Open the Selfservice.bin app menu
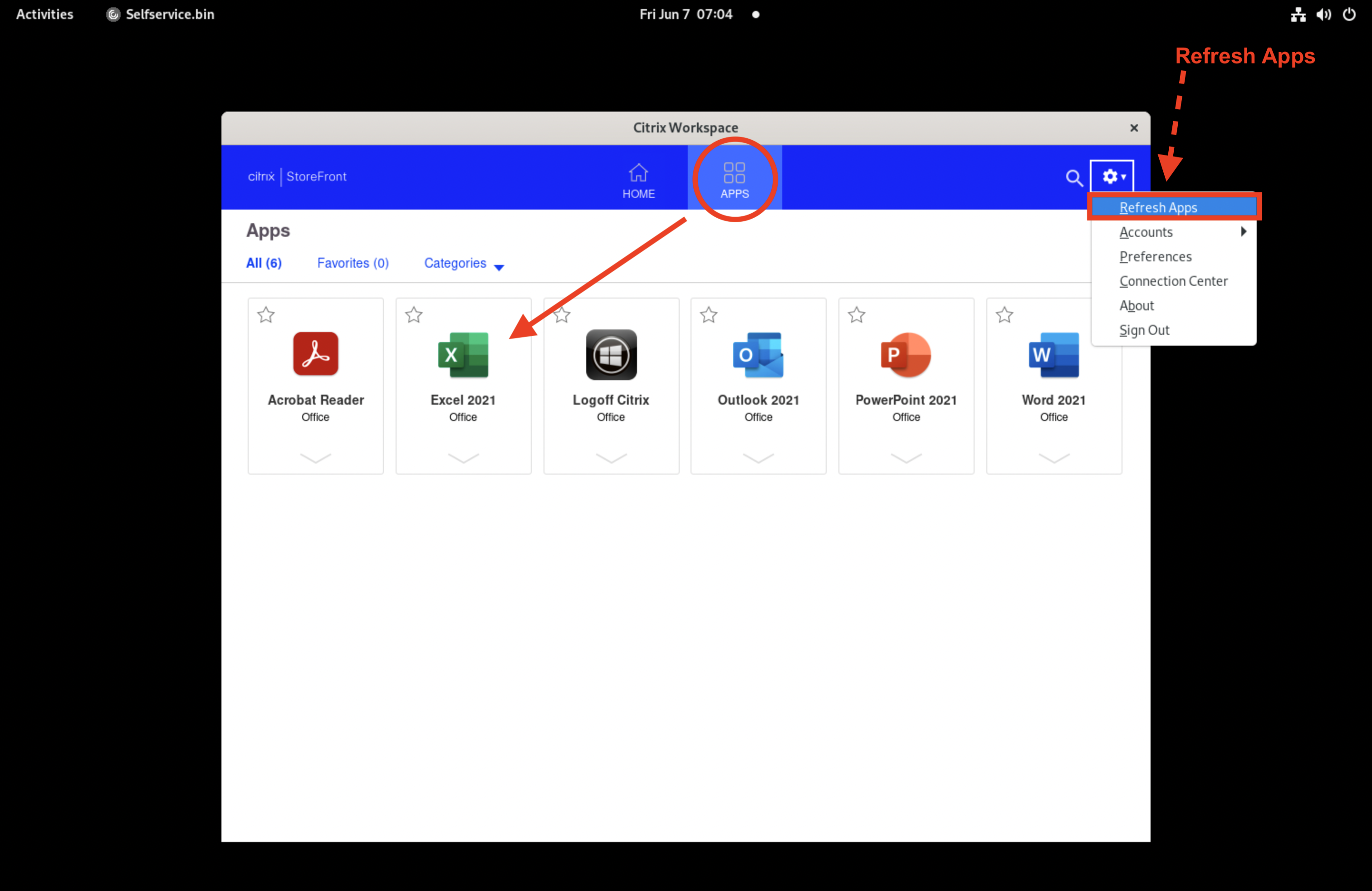1372x891 pixels. [161, 14]
